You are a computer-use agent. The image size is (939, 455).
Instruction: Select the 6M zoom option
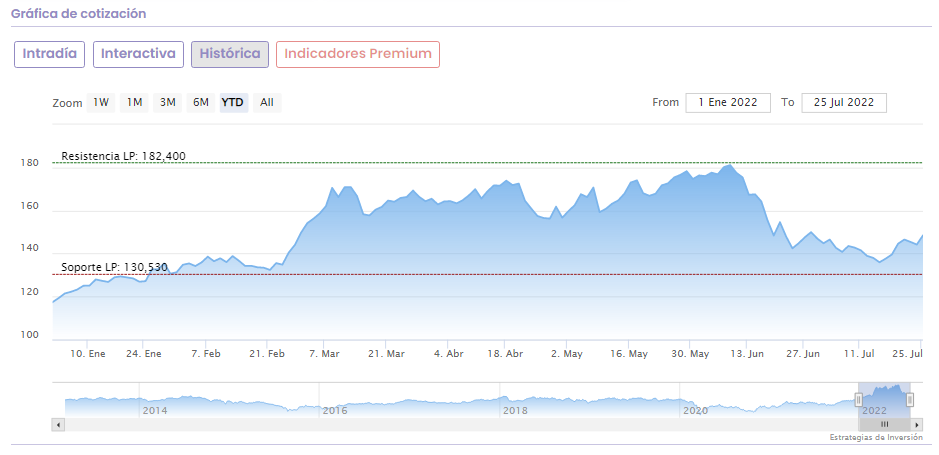click(201, 102)
